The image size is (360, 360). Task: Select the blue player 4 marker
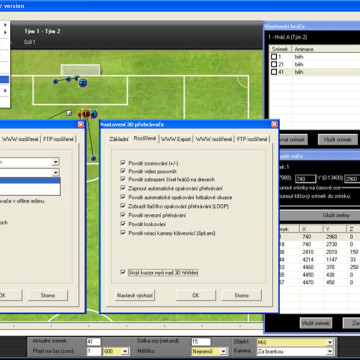coord(94,115)
